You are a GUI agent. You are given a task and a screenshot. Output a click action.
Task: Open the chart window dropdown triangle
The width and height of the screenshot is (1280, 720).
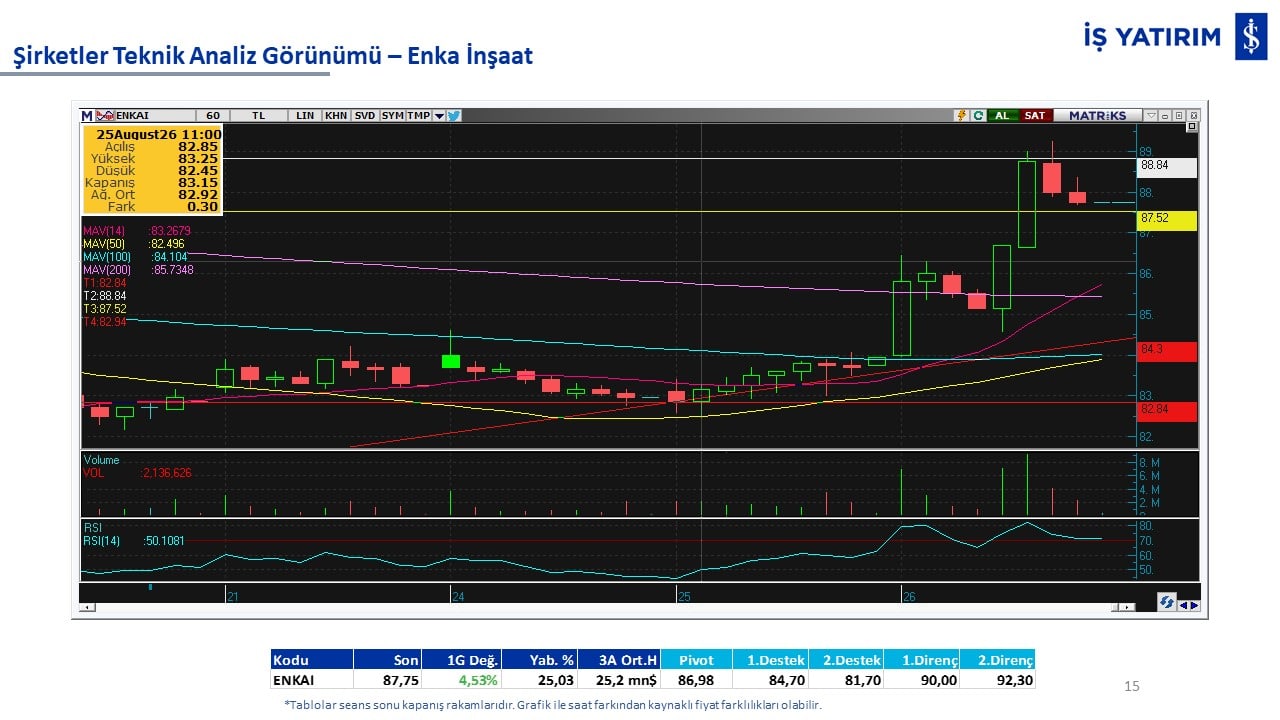coord(1151,116)
